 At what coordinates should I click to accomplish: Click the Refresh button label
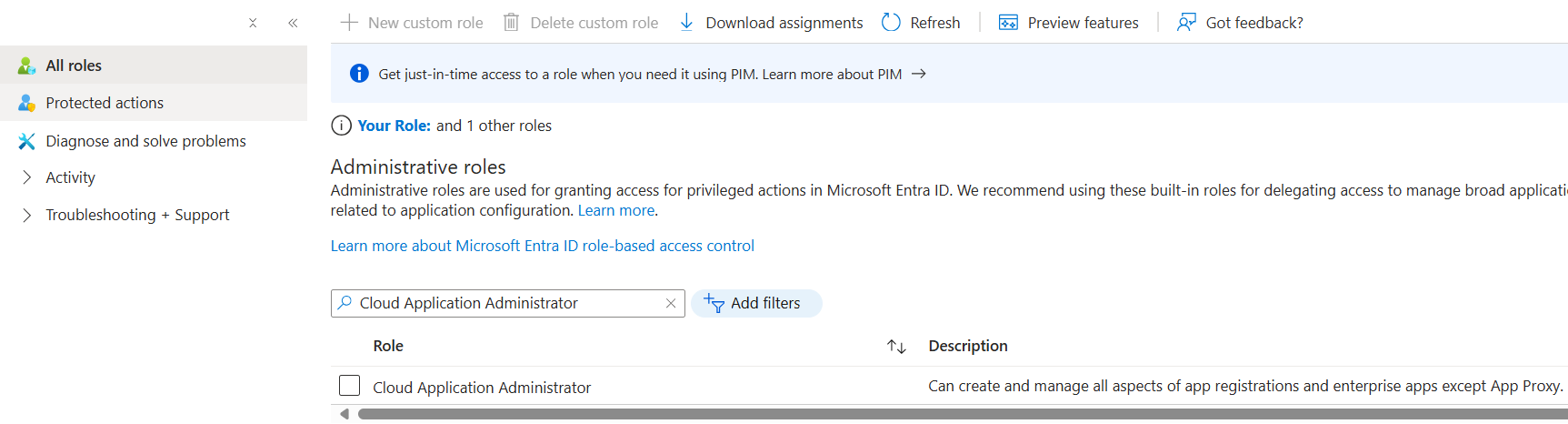(935, 23)
